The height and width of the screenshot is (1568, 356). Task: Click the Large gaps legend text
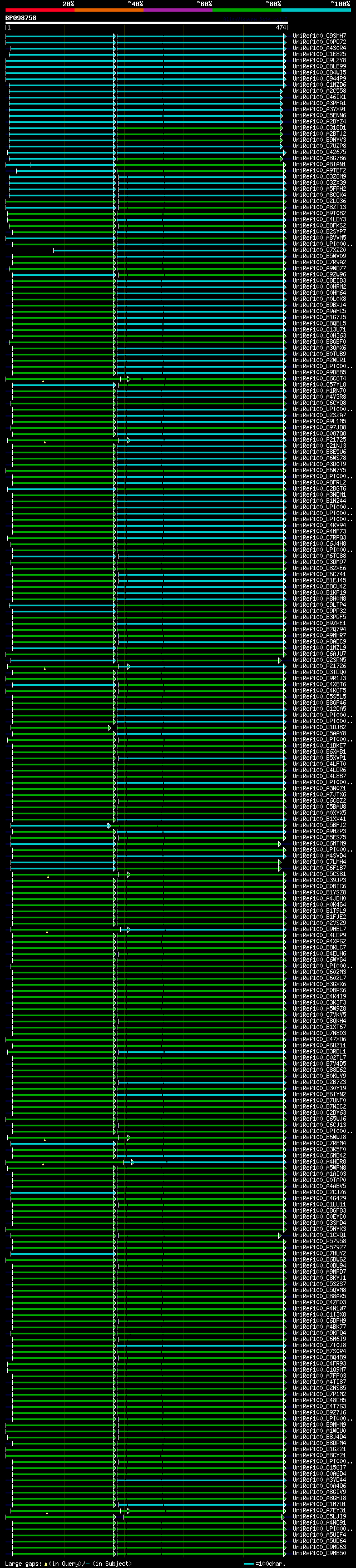coord(23,1564)
